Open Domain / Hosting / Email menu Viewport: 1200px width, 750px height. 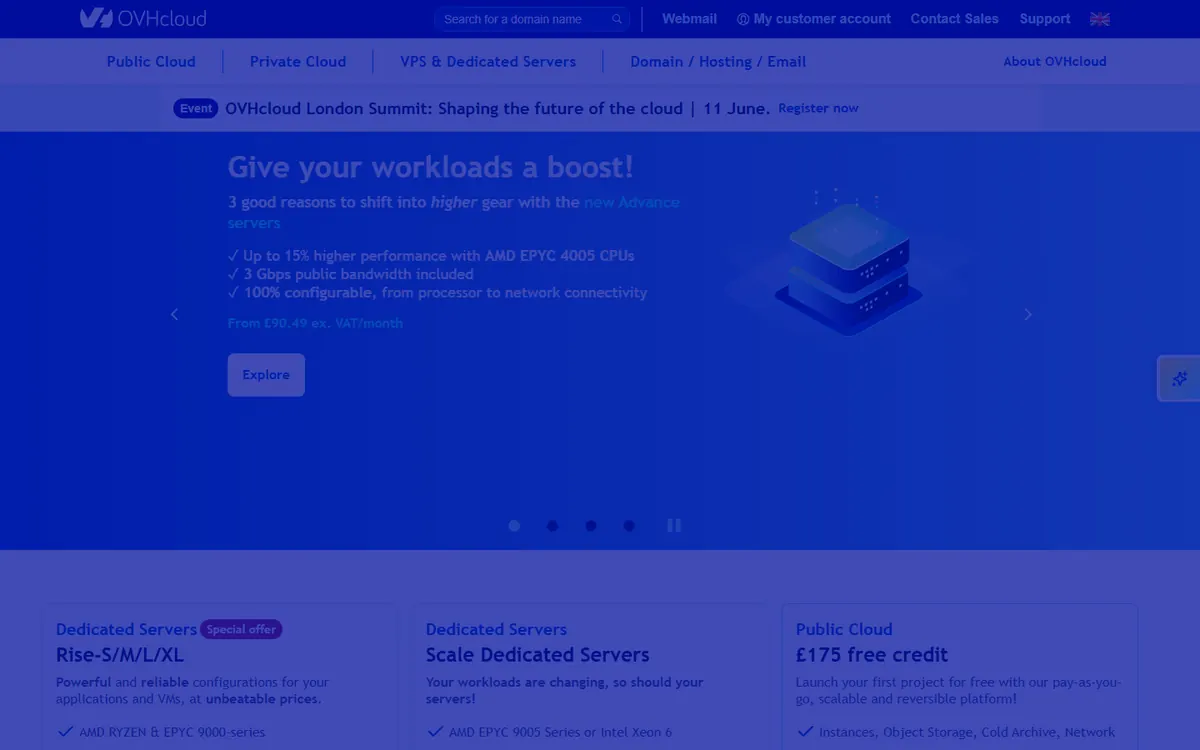(718, 61)
